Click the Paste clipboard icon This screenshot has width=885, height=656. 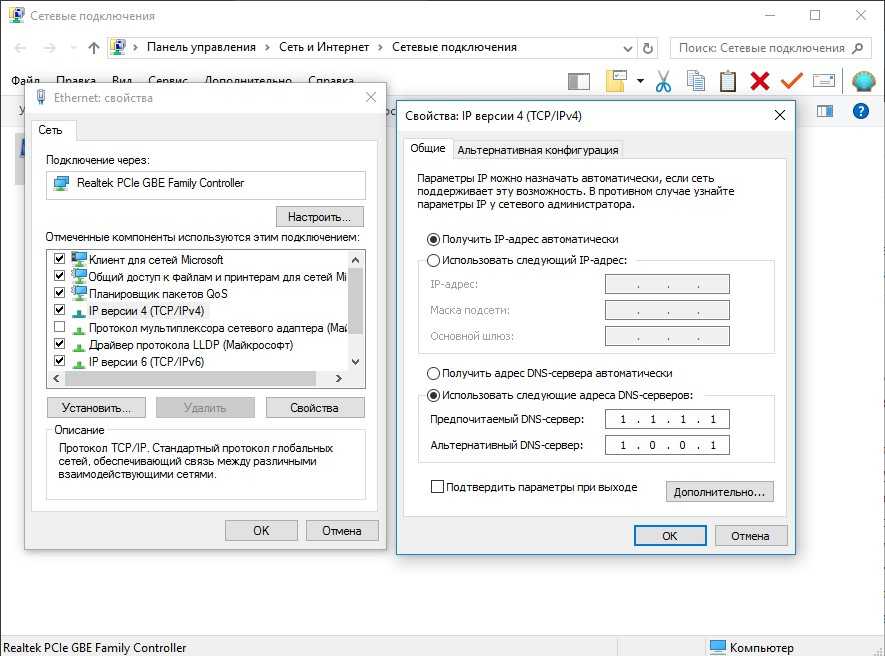click(728, 81)
